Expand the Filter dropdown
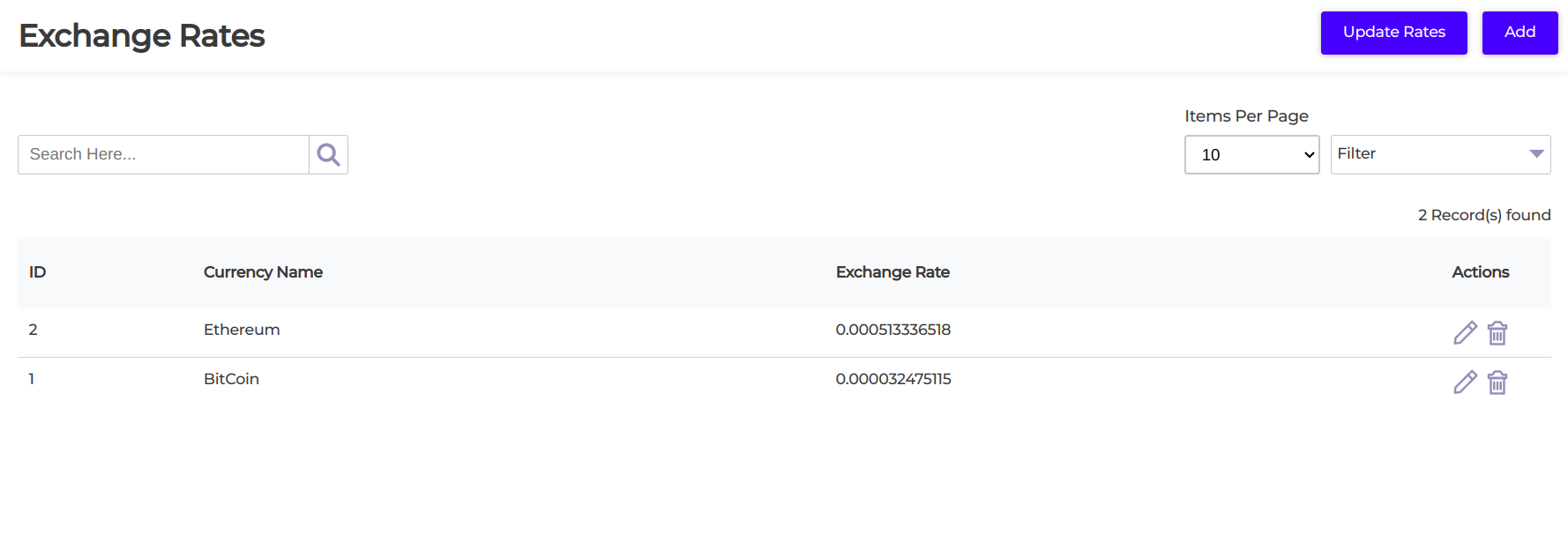The width and height of the screenshot is (1568, 549). click(1440, 153)
